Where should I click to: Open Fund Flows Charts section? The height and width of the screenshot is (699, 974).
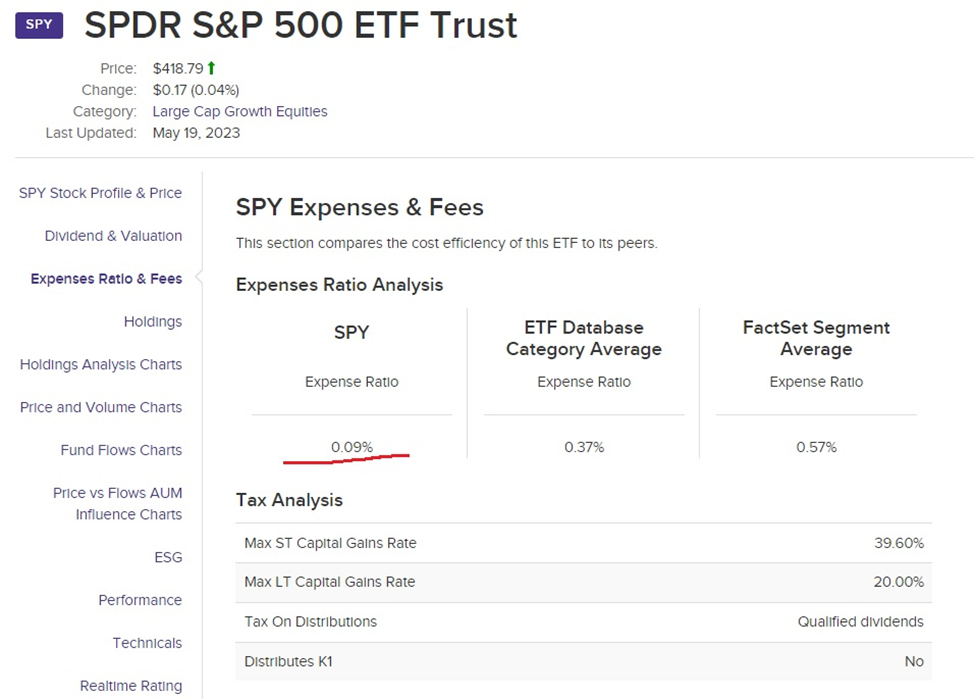121,451
